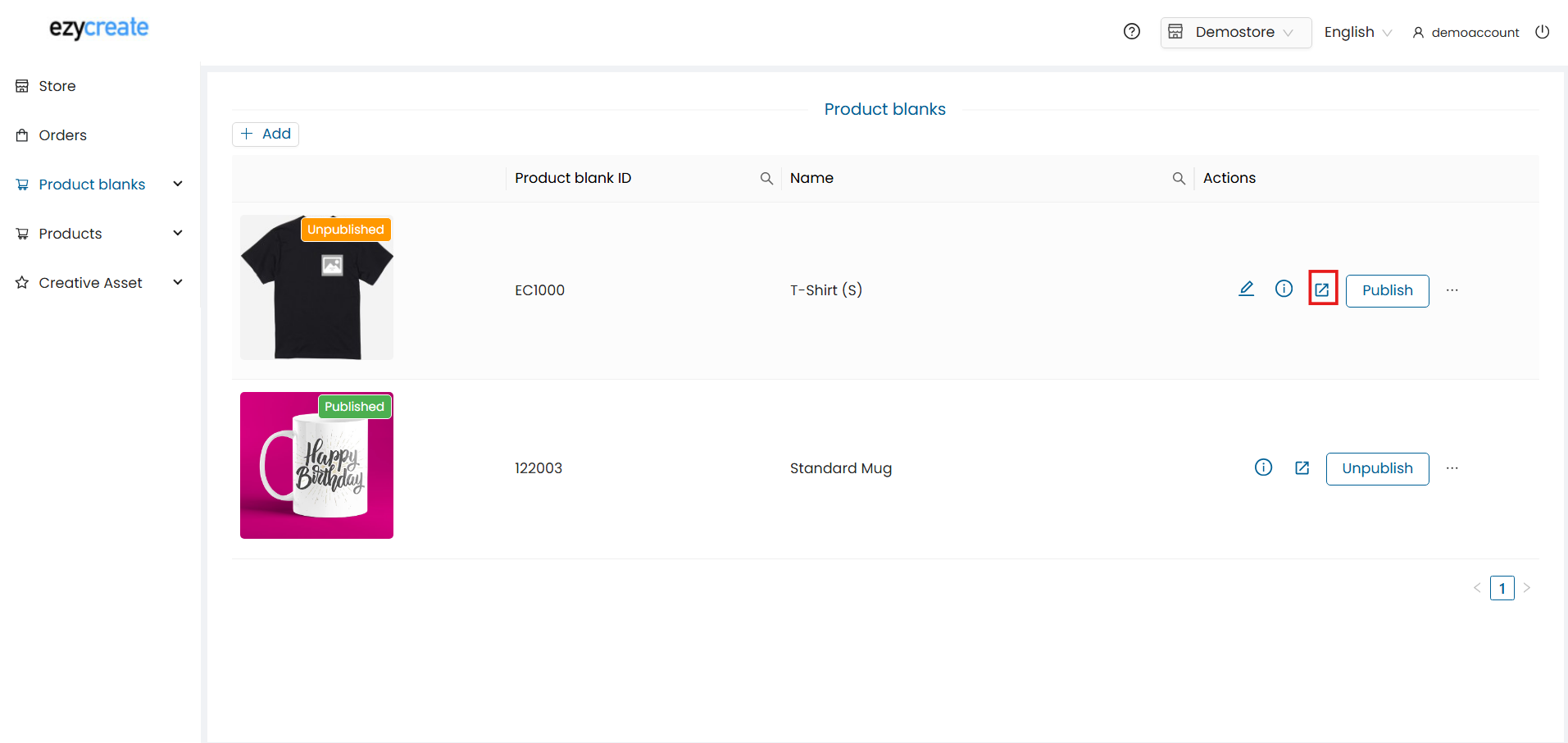Publish the T-Shirt (S) product blank
The height and width of the screenshot is (743, 1568).
[1387, 290]
